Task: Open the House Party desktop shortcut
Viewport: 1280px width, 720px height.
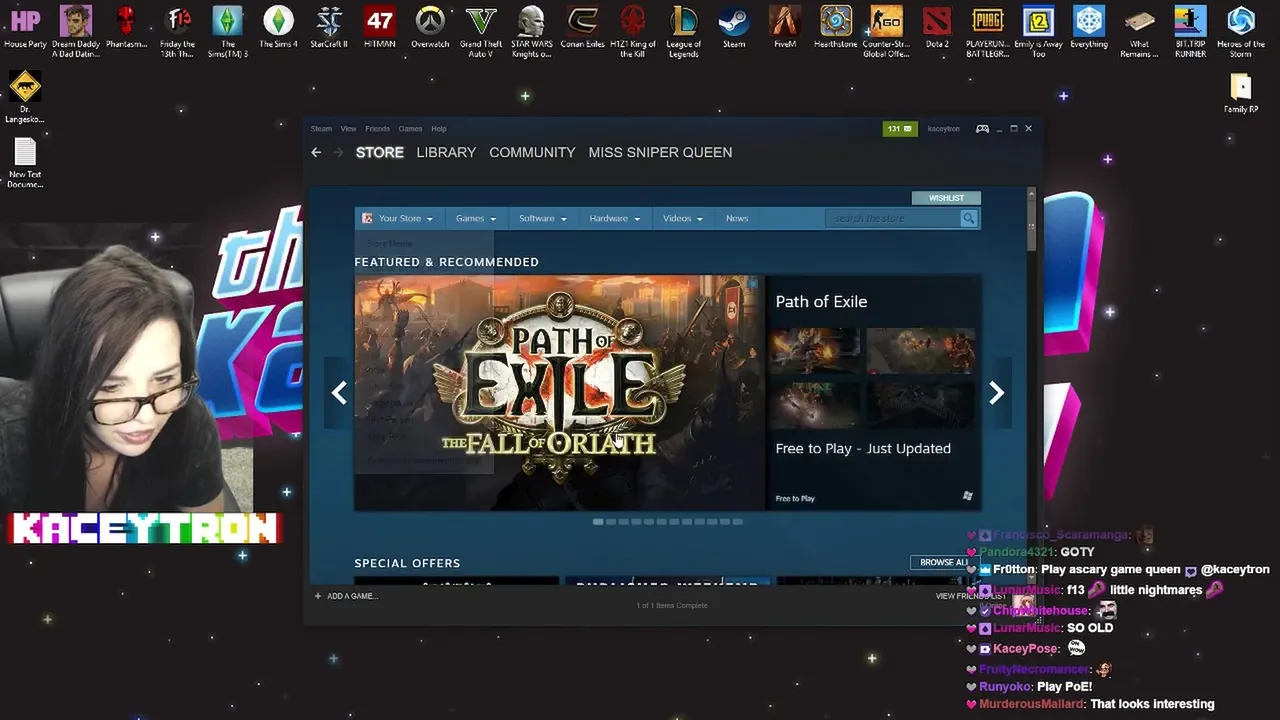Action: (x=25, y=29)
